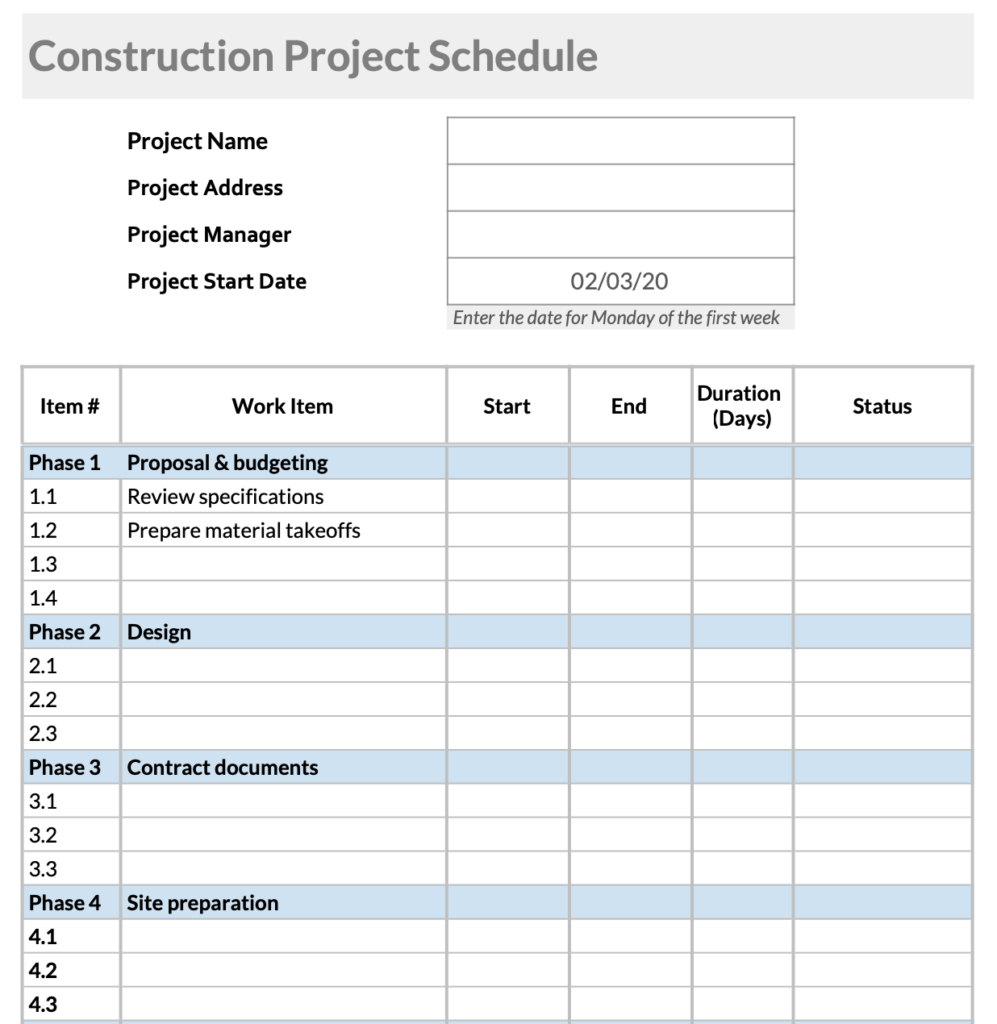Click the Work Item column header
997x1024 pixels.
coord(282,406)
